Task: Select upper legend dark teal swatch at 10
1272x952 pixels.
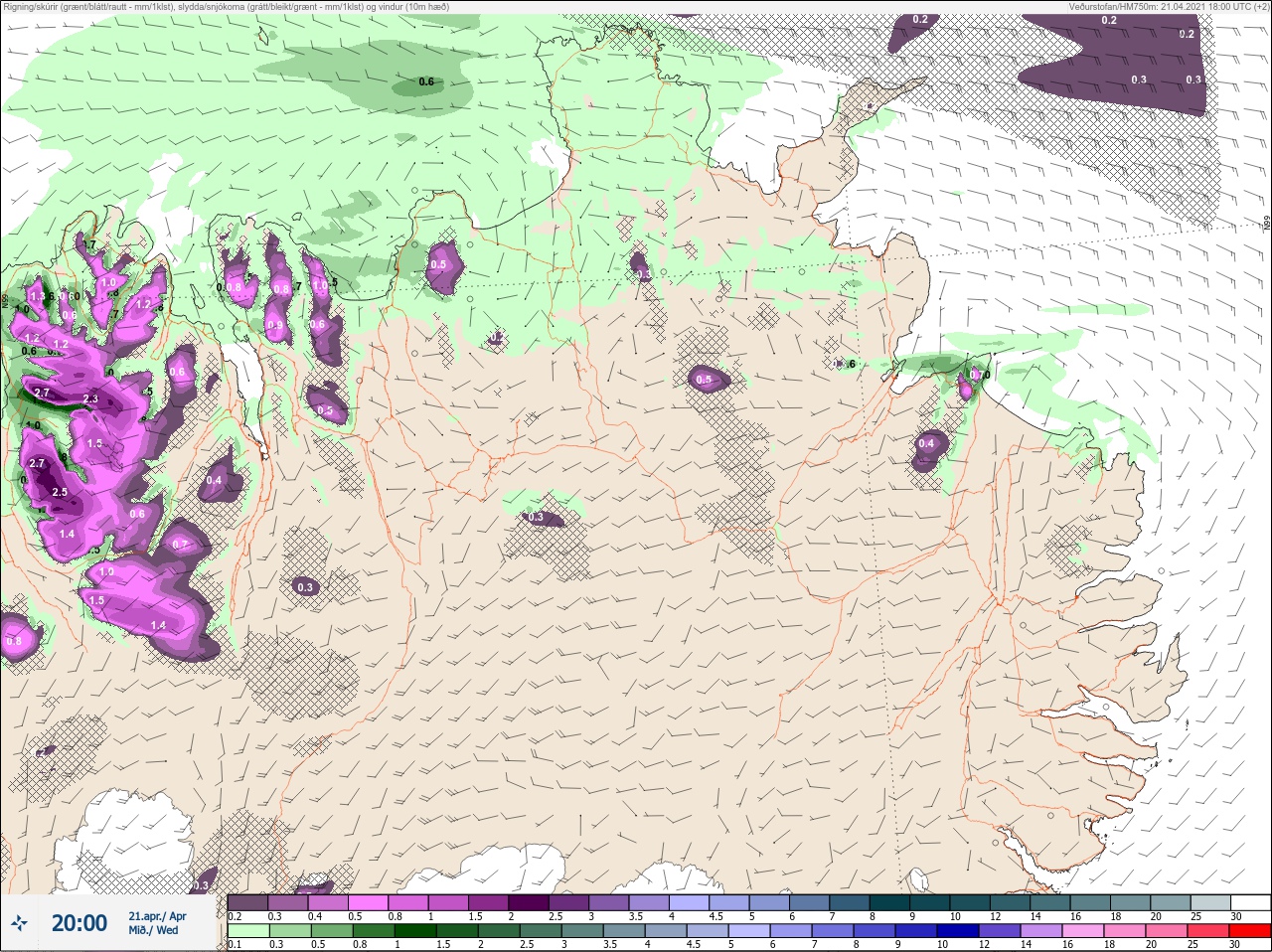Action: [970, 902]
